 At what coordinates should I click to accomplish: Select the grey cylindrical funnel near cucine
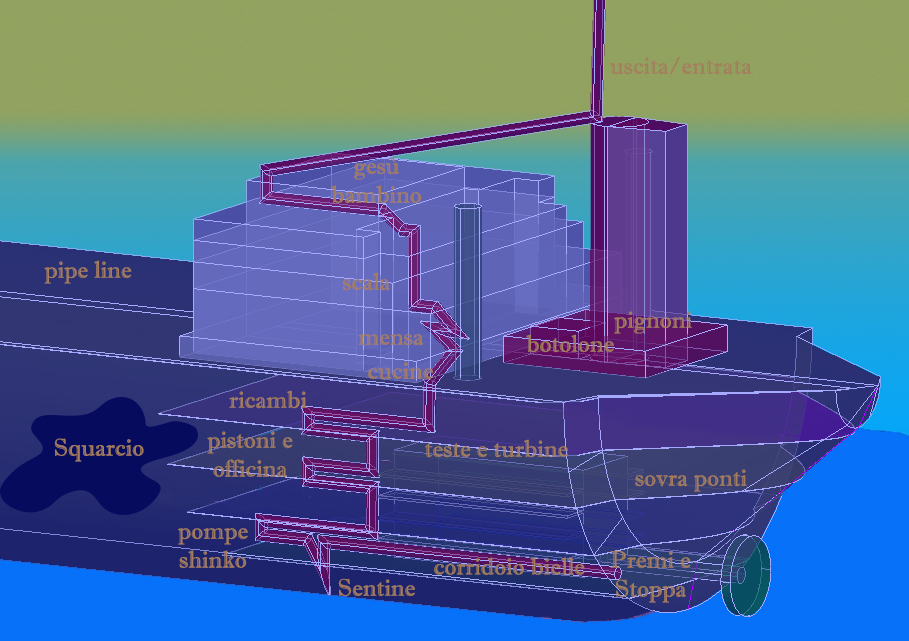(x=467, y=290)
